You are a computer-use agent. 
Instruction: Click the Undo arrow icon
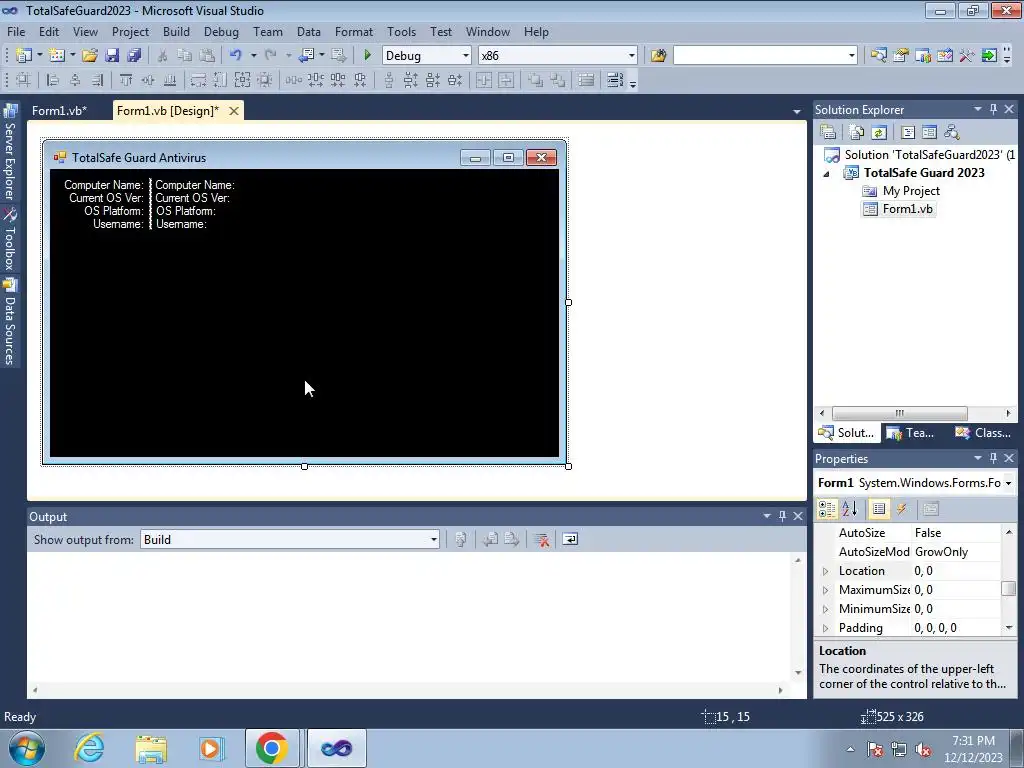[236, 56]
